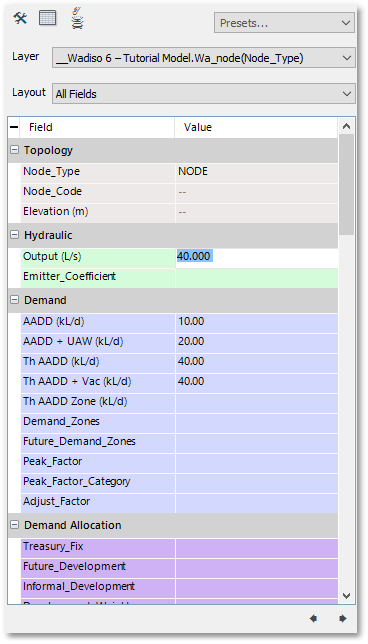368x644 pixels.
Task: Click the next record right arrow
Action: pyautogui.click(x=343, y=618)
